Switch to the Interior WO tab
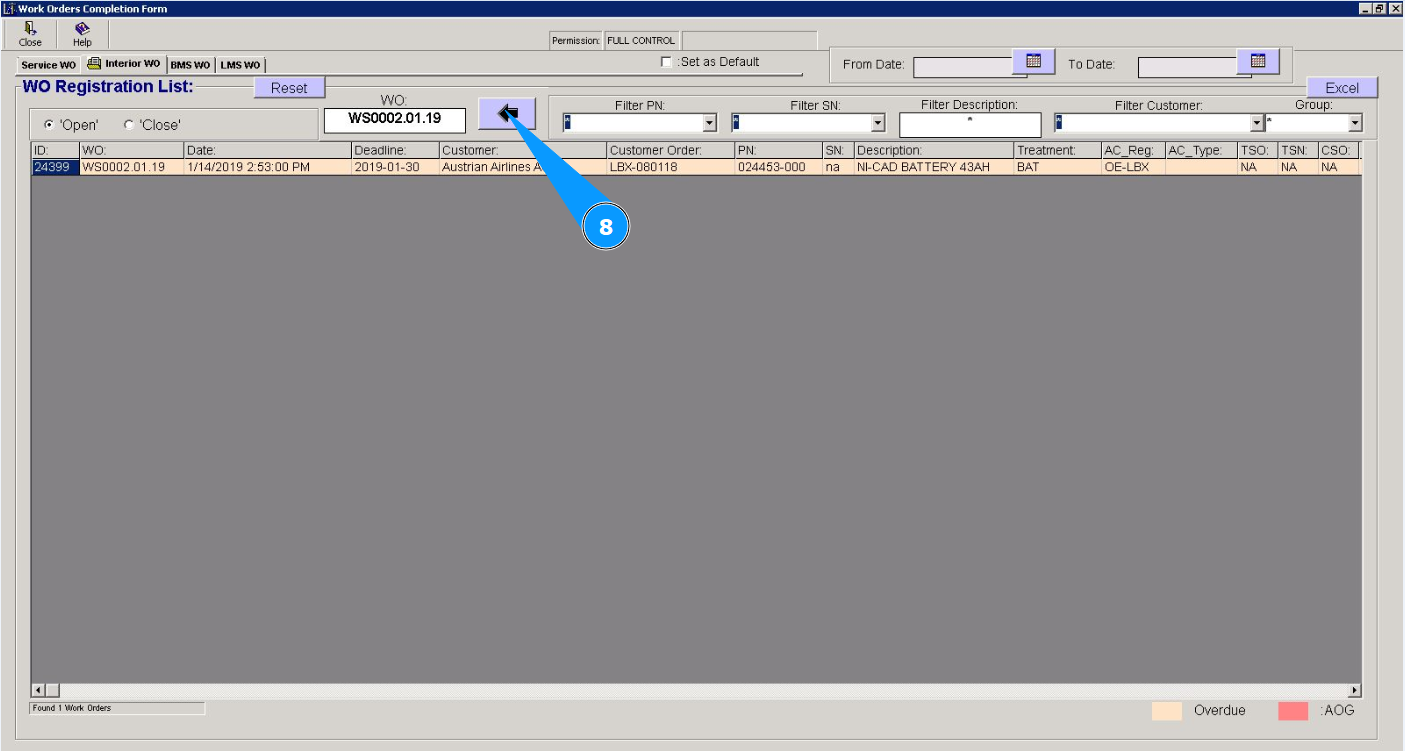Screen dimensions: 1405x751 pos(124,64)
